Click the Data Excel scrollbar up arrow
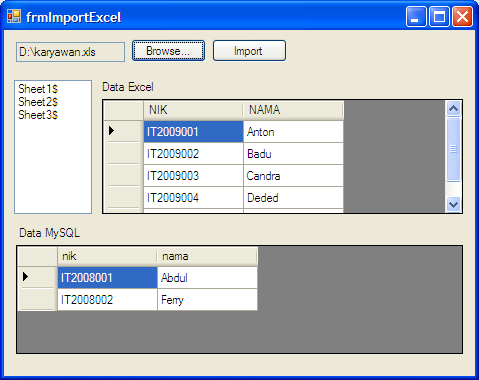Screen dimensions: 479x380 tap(453, 109)
